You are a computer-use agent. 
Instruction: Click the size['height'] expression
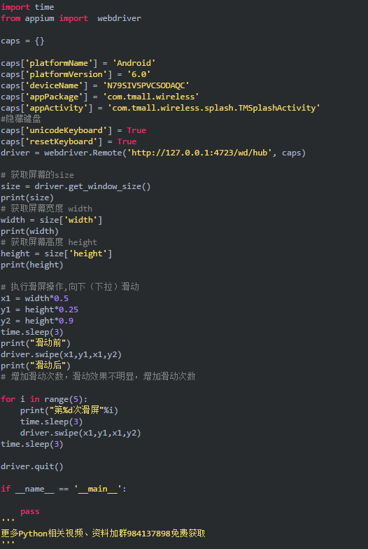(78, 253)
